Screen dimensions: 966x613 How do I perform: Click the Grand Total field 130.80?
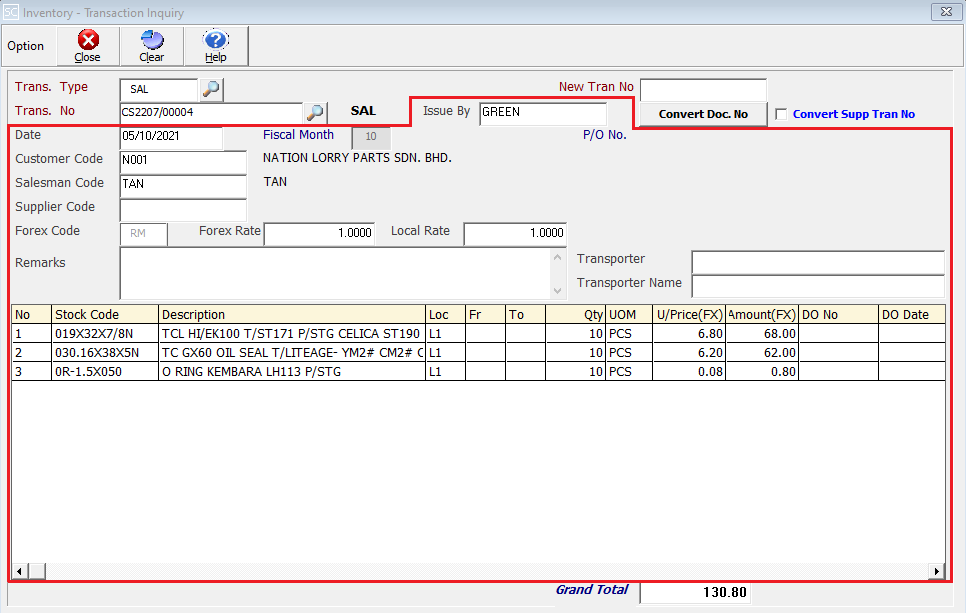tap(696, 593)
